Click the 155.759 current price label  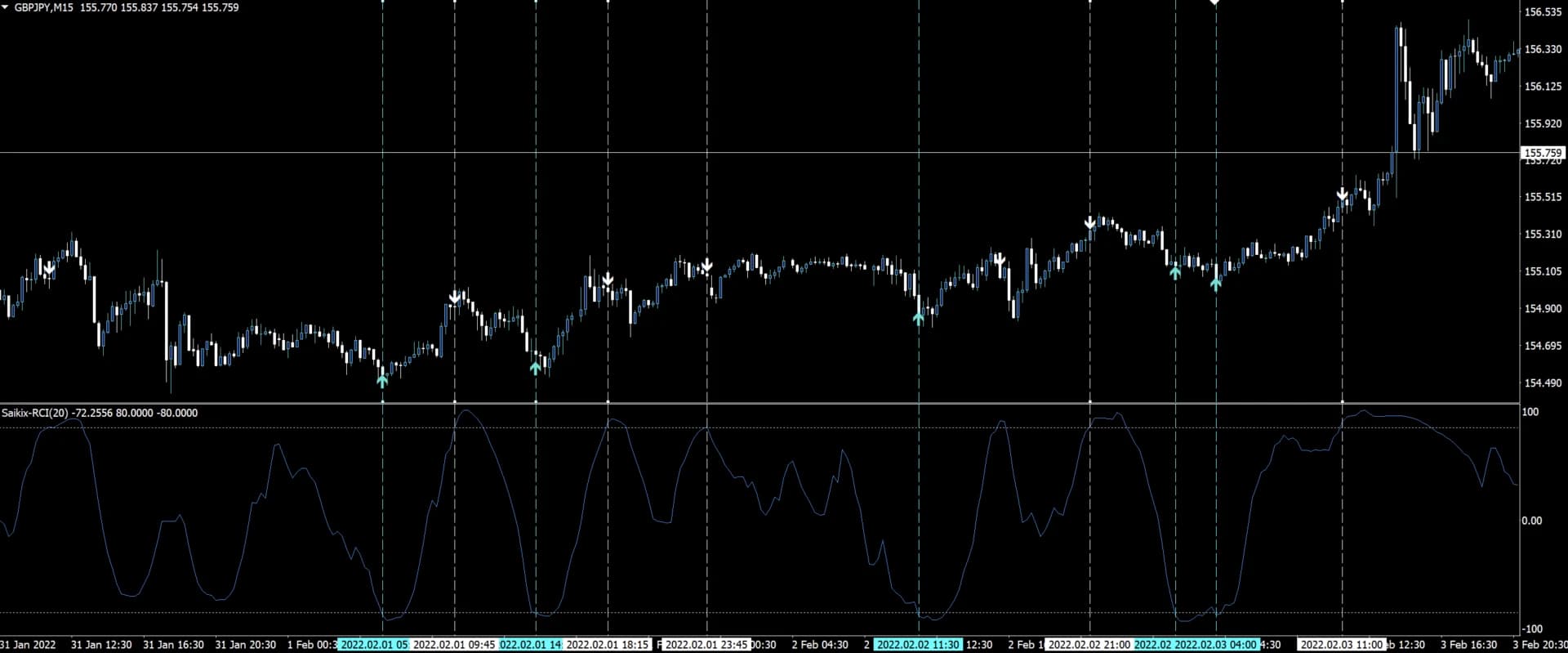[x=1543, y=153]
